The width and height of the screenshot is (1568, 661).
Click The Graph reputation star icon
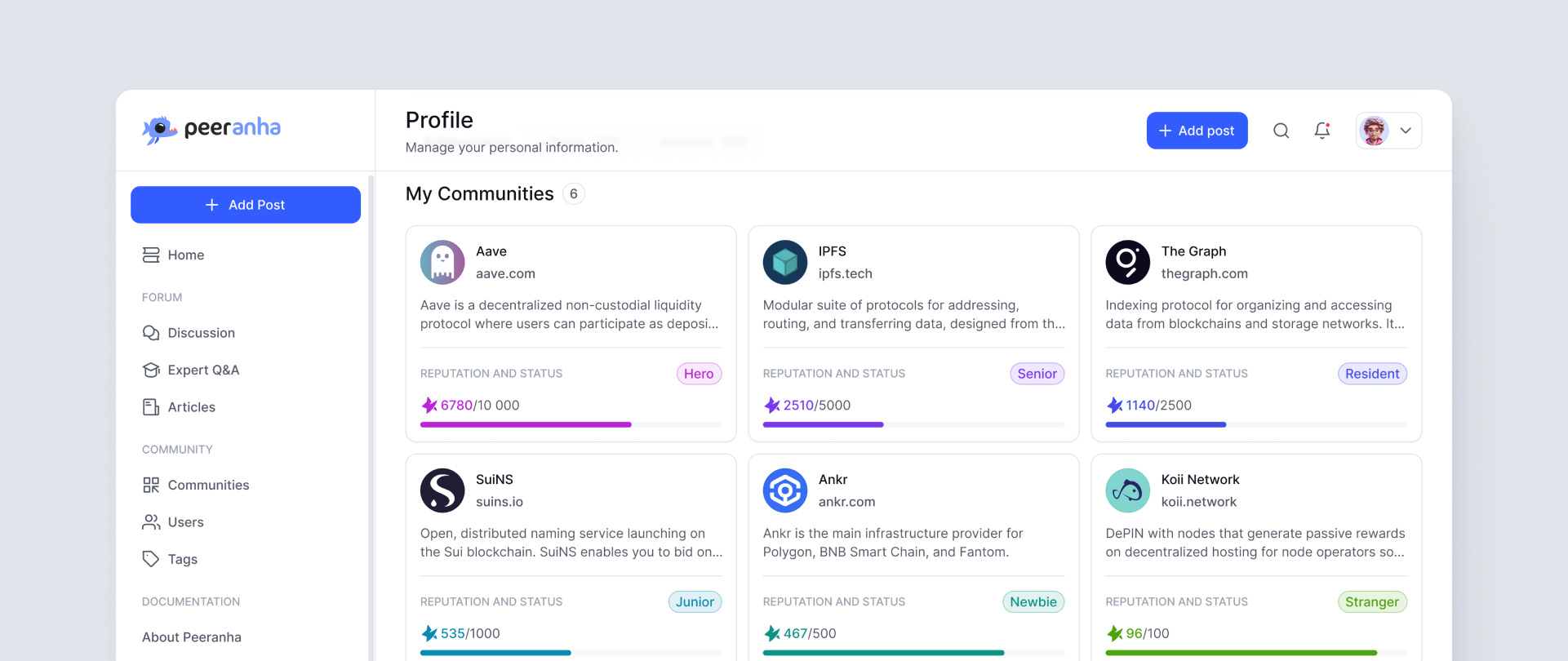click(x=1115, y=405)
